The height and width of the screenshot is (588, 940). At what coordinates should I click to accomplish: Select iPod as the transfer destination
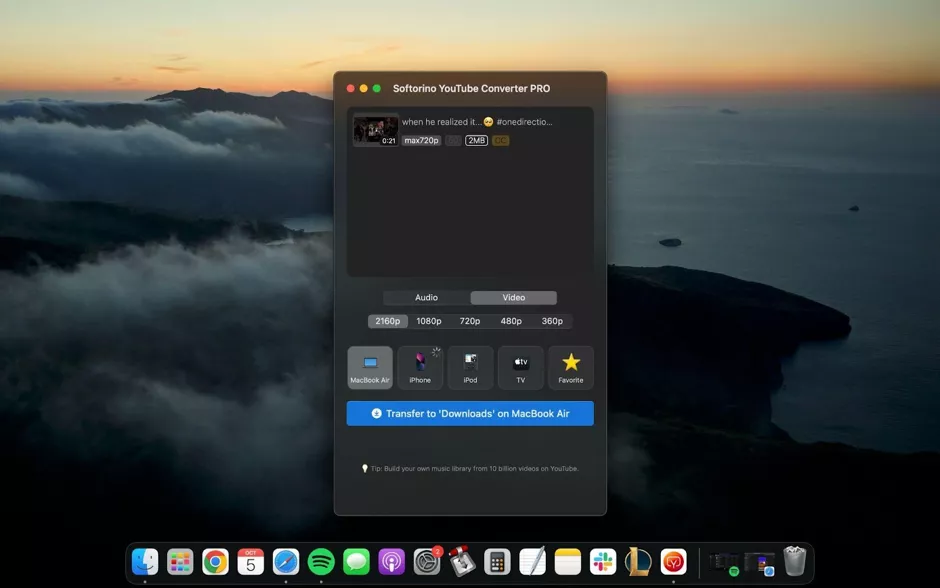coord(470,367)
